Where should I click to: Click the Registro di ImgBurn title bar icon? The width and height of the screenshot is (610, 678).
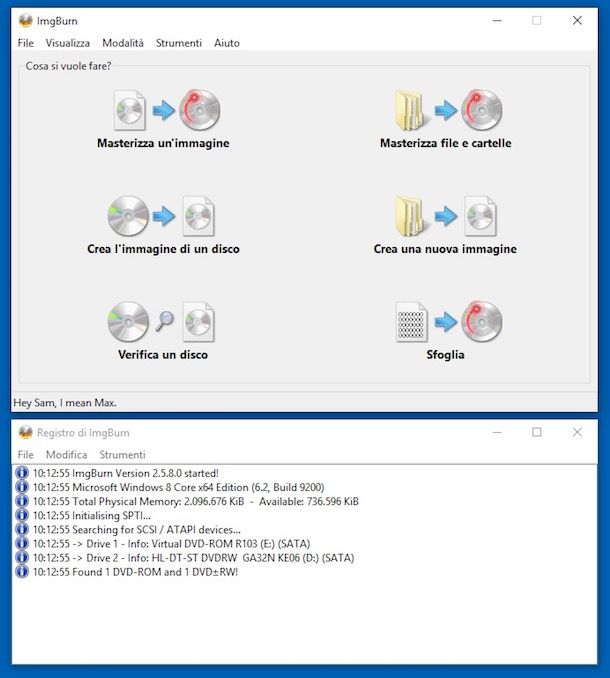pyautogui.click(x=26, y=432)
